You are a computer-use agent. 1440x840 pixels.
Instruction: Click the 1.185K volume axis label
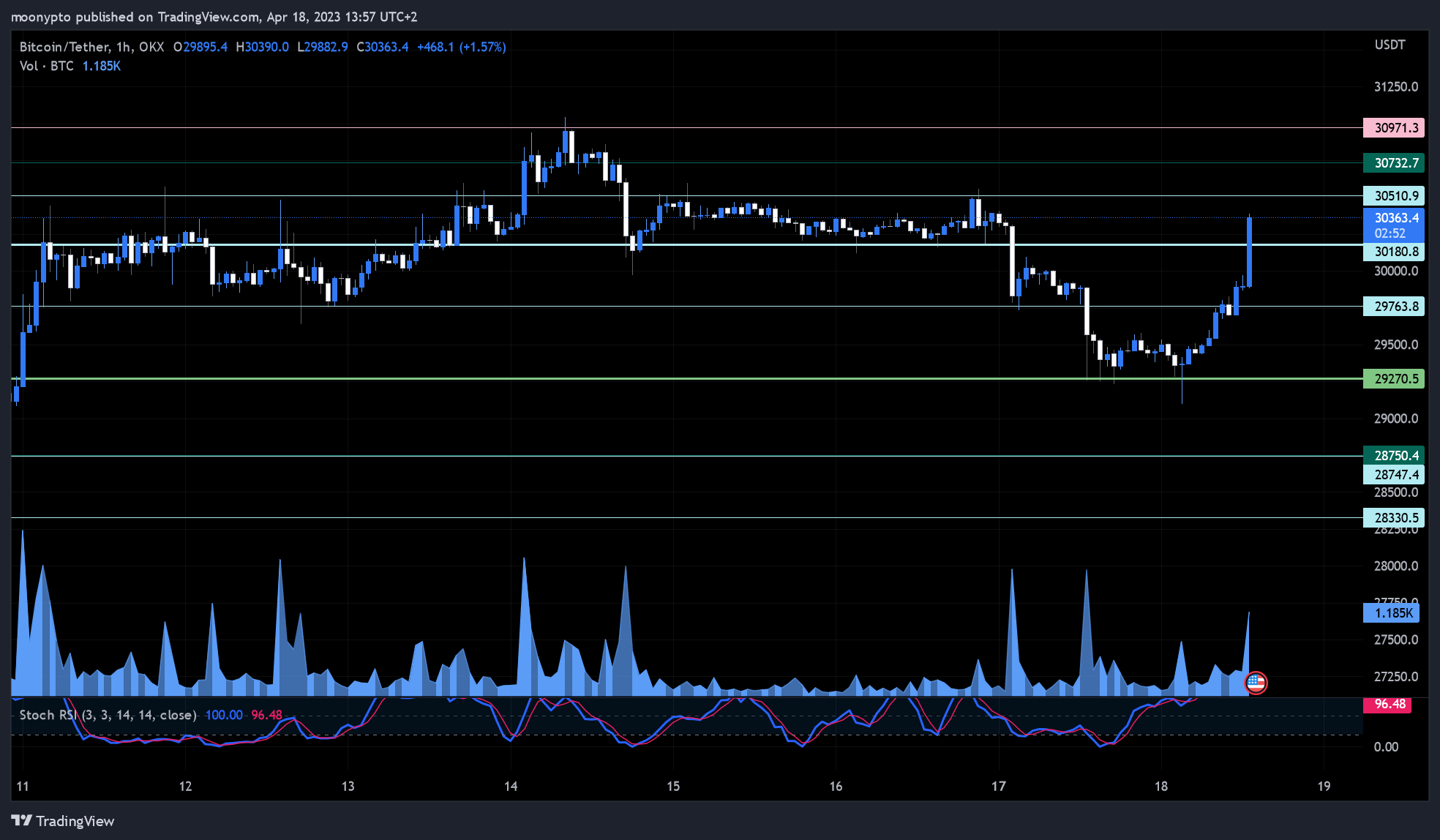click(1391, 613)
